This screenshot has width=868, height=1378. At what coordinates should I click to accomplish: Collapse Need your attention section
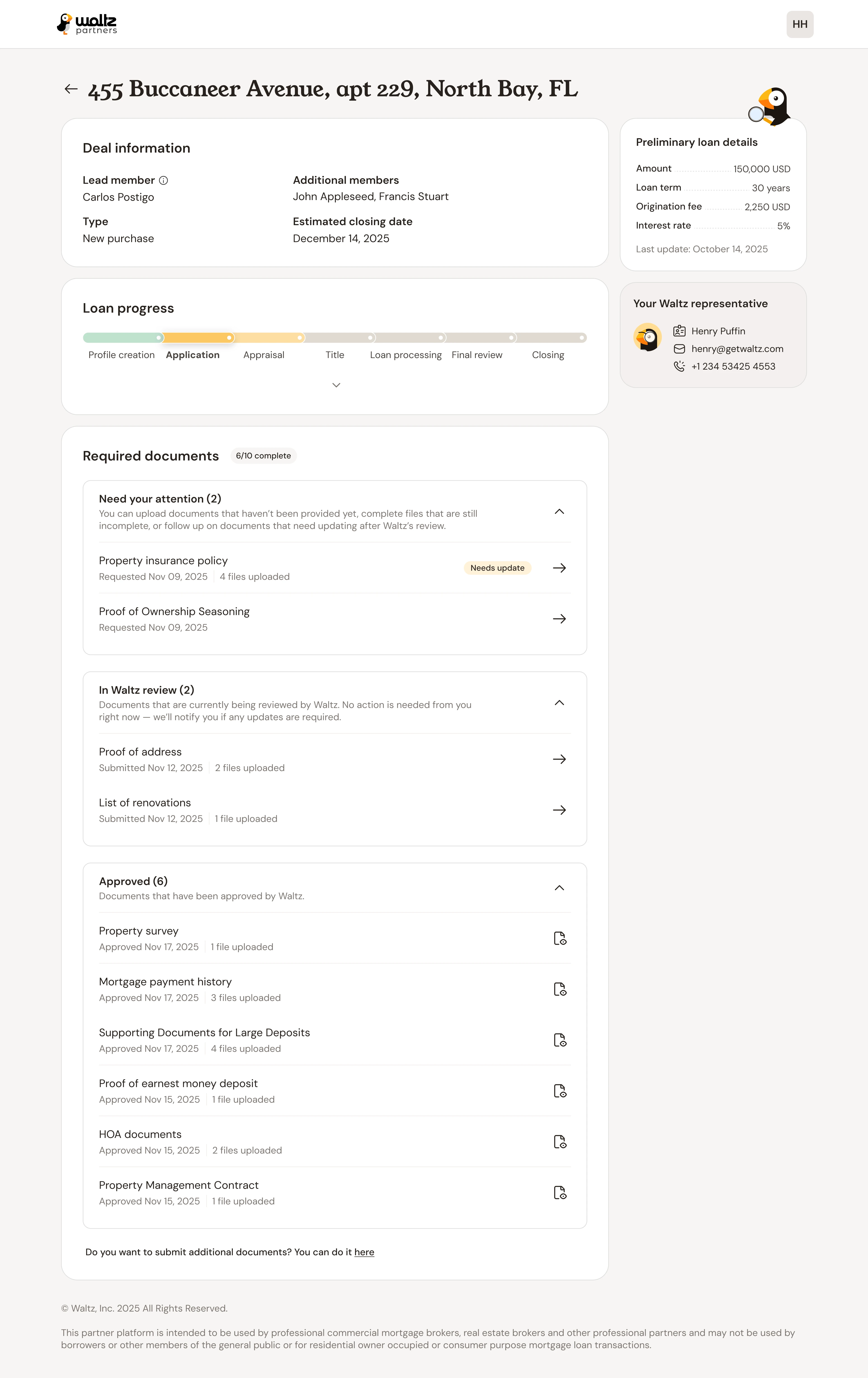tap(559, 512)
